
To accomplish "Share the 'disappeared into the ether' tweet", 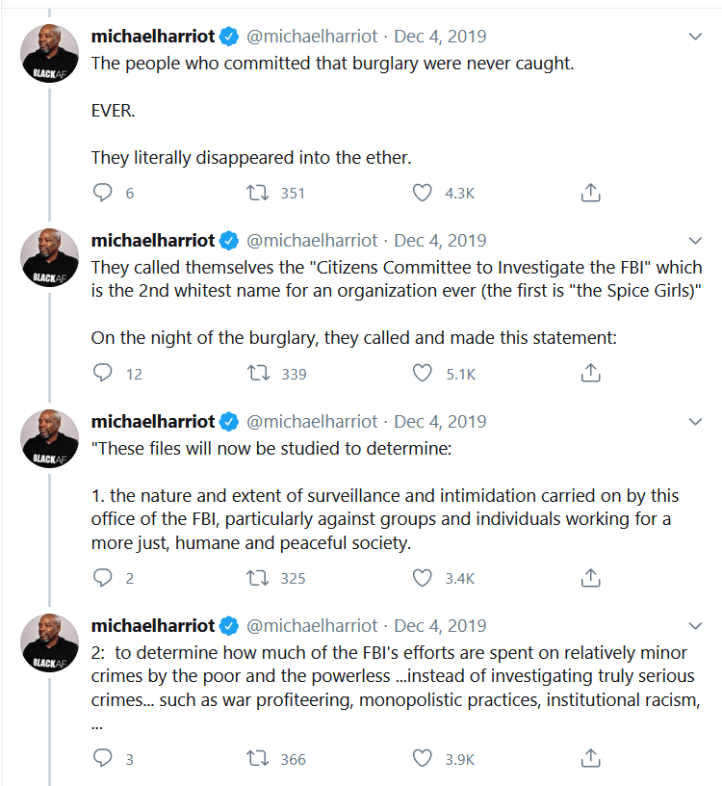I will click(x=590, y=193).
